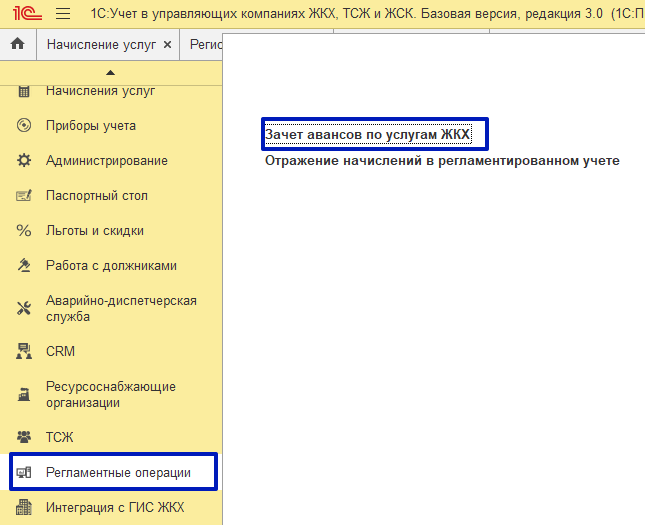
Task: Click the Приборы учета meter icon
Action: 25,126
